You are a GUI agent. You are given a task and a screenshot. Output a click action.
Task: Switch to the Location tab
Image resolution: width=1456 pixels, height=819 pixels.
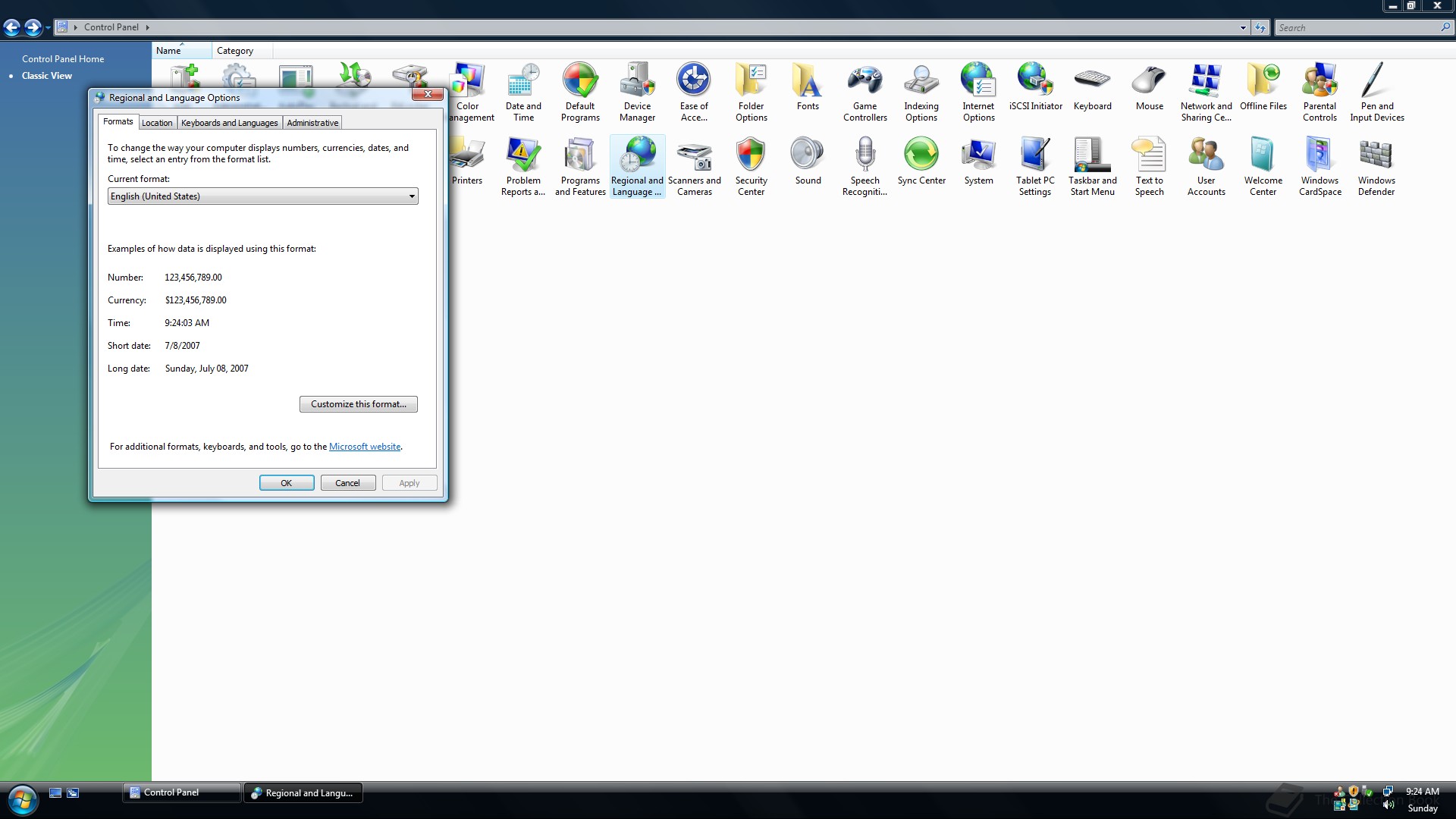coord(157,123)
